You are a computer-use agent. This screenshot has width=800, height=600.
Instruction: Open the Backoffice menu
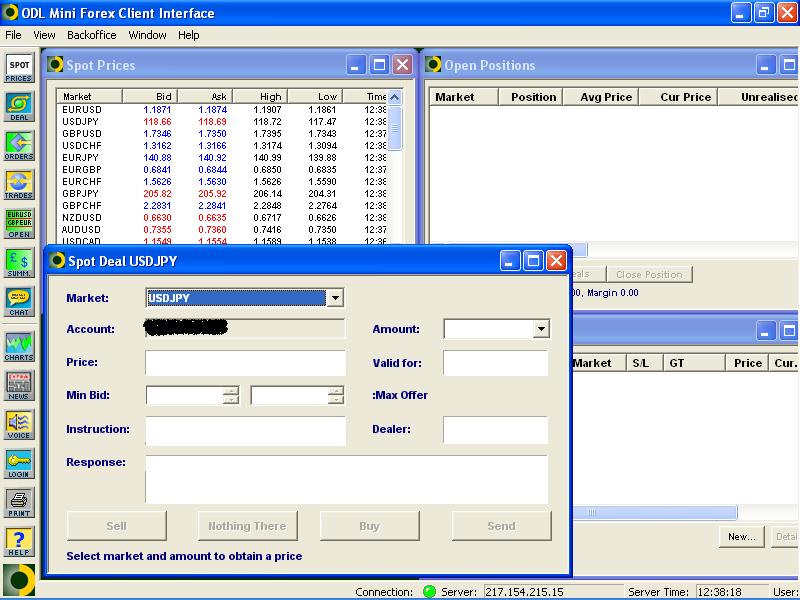click(91, 35)
